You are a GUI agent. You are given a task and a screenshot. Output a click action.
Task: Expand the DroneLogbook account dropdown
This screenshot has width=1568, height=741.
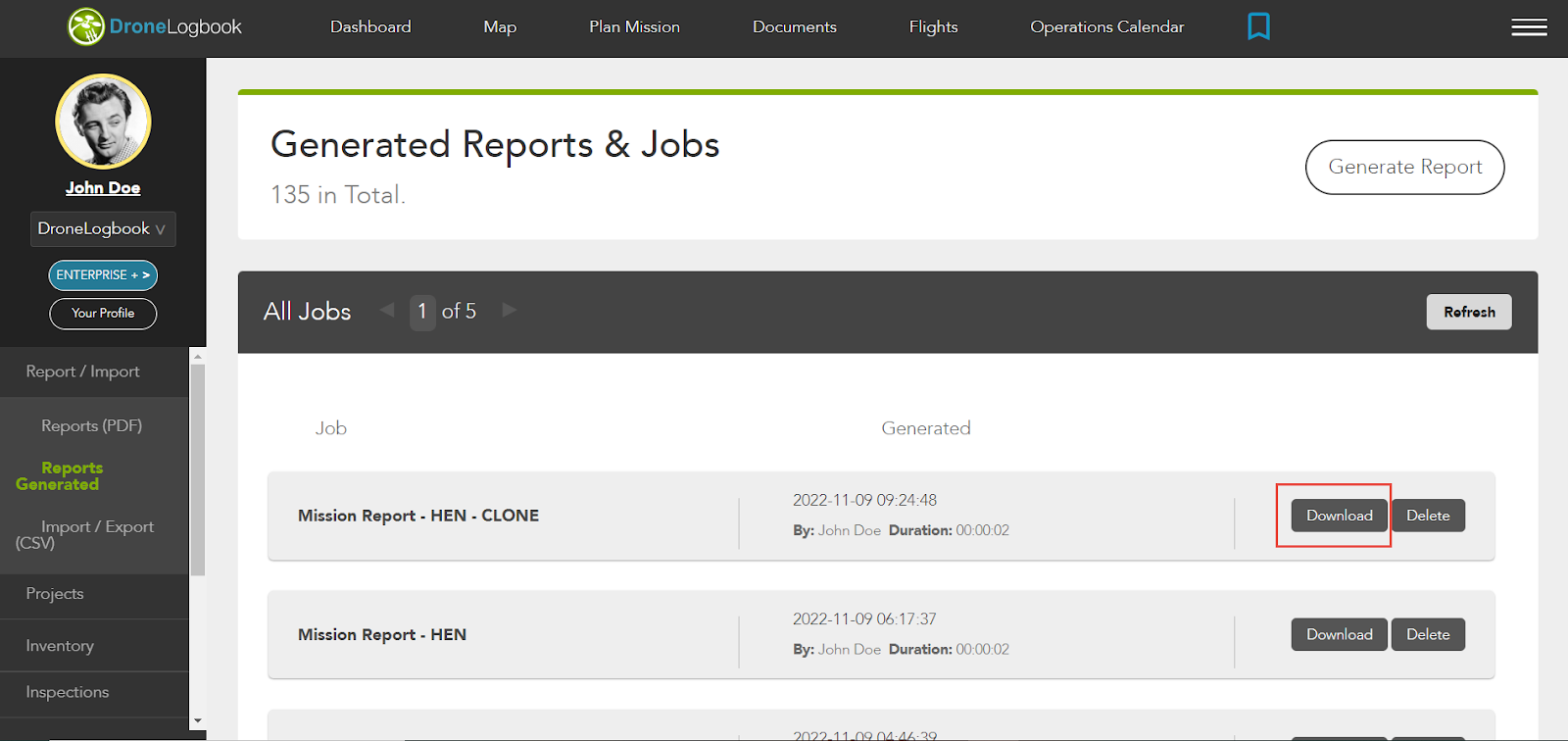[103, 228]
